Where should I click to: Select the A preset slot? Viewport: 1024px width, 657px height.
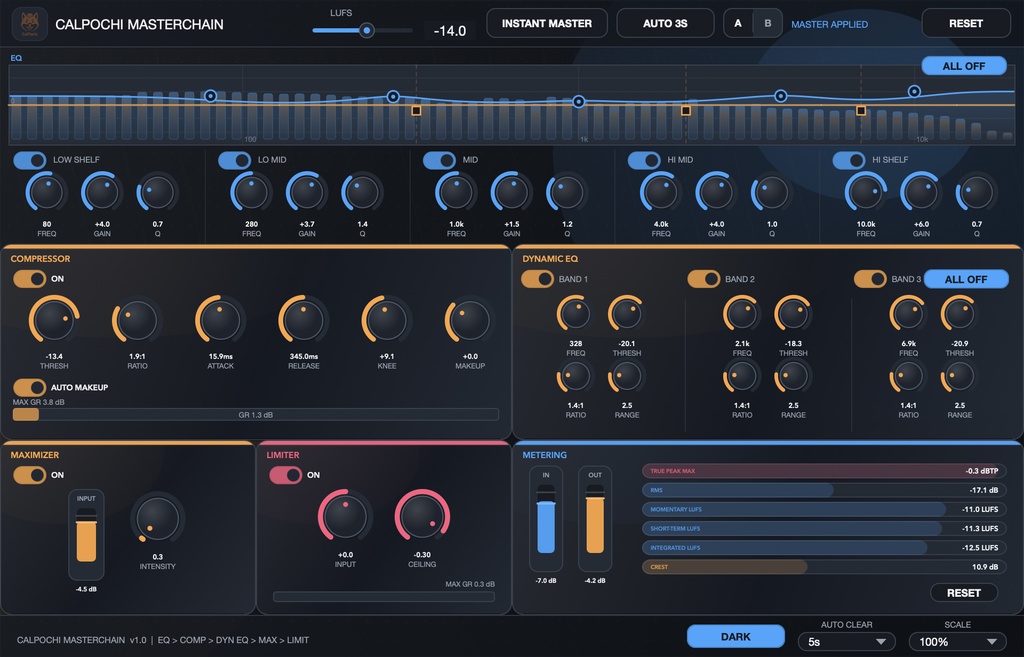tap(738, 24)
